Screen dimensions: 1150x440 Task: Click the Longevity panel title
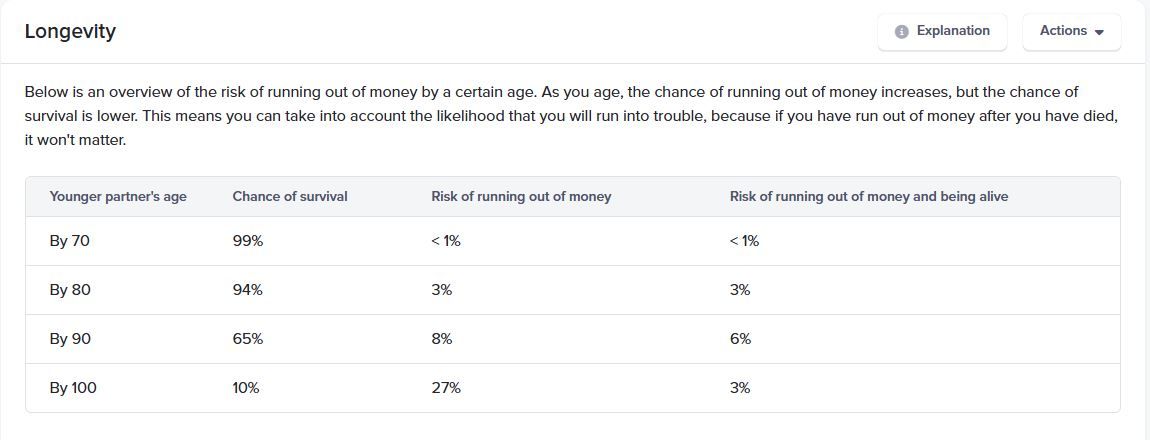tap(70, 32)
